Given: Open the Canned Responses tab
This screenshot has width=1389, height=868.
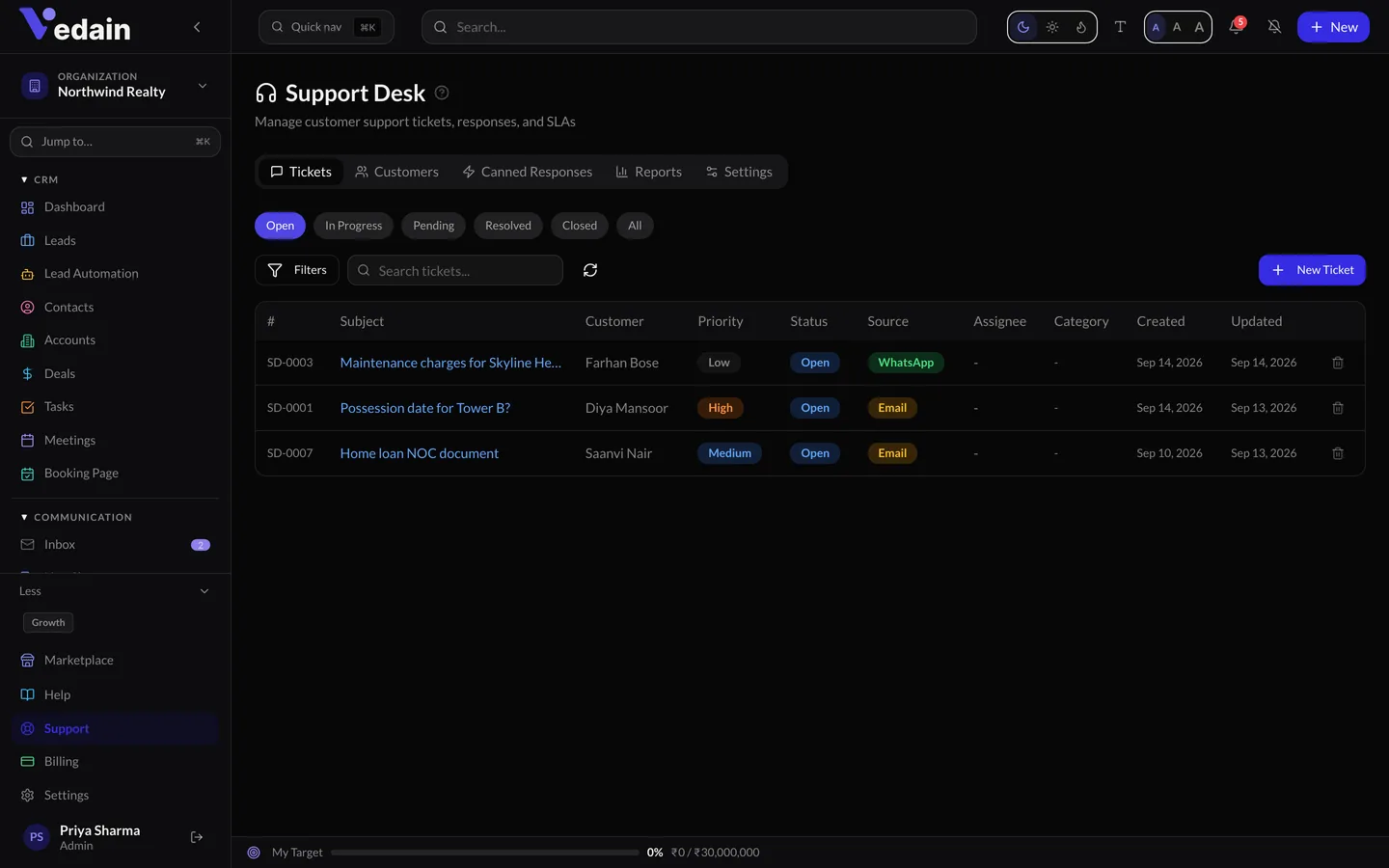Looking at the screenshot, I should point(527,172).
